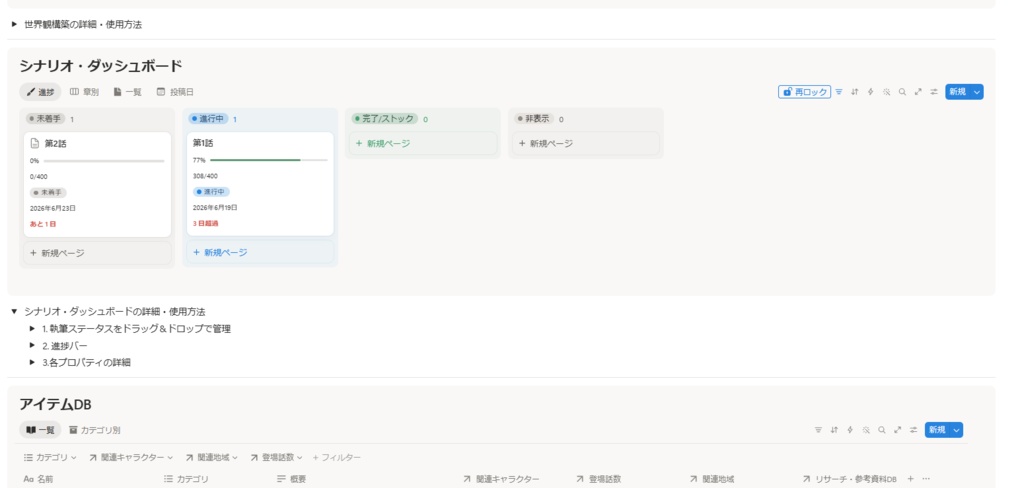Open sort icon in シナリオ・ダッシュボード toolbar
The width and height of the screenshot is (1024, 488).
pyautogui.click(x=855, y=92)
